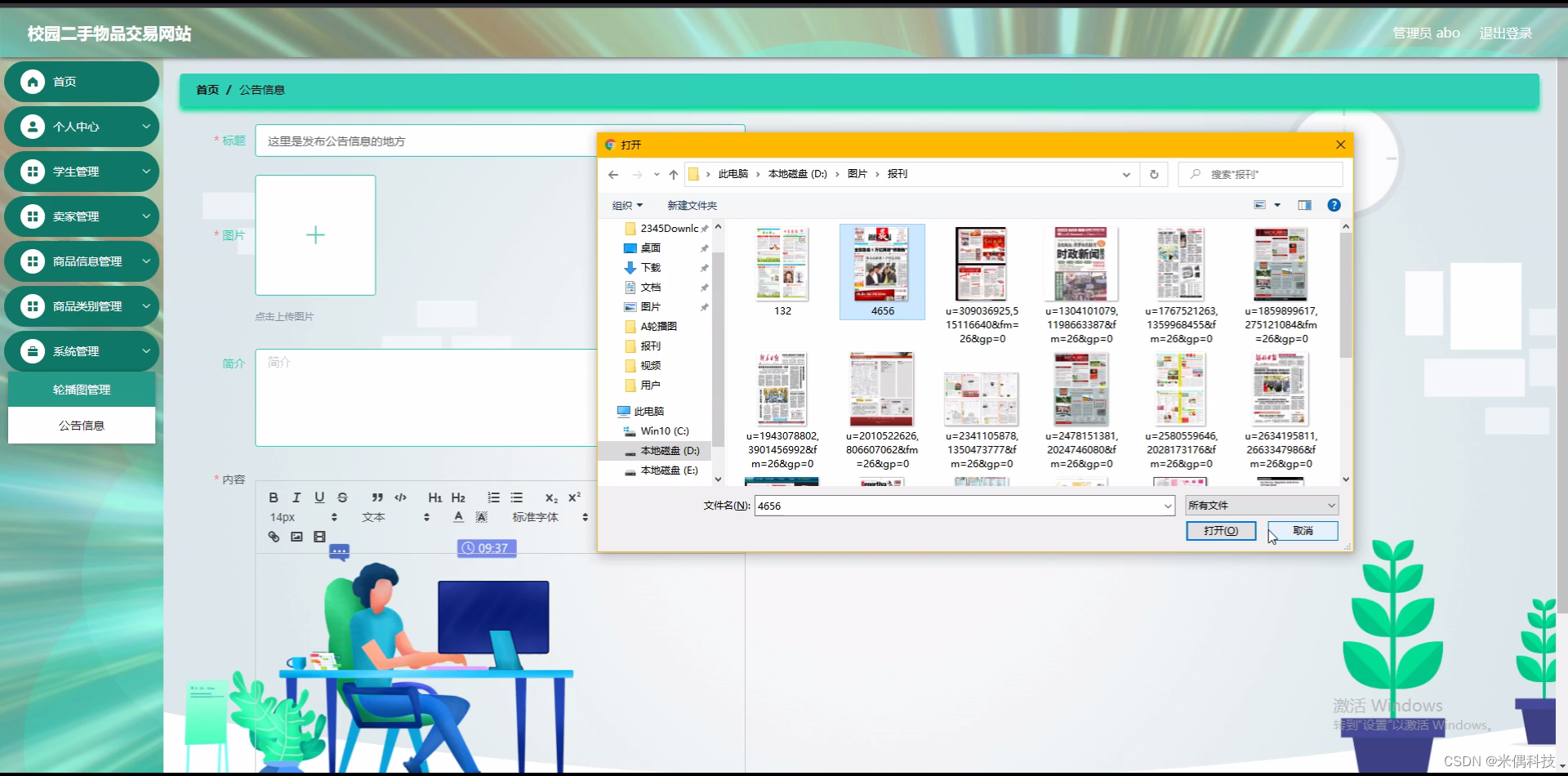The width and height of the screenshot is (1568, 776).
Task: Apply blockquote formatting in the editor
Action: click(x=377, y=497)
